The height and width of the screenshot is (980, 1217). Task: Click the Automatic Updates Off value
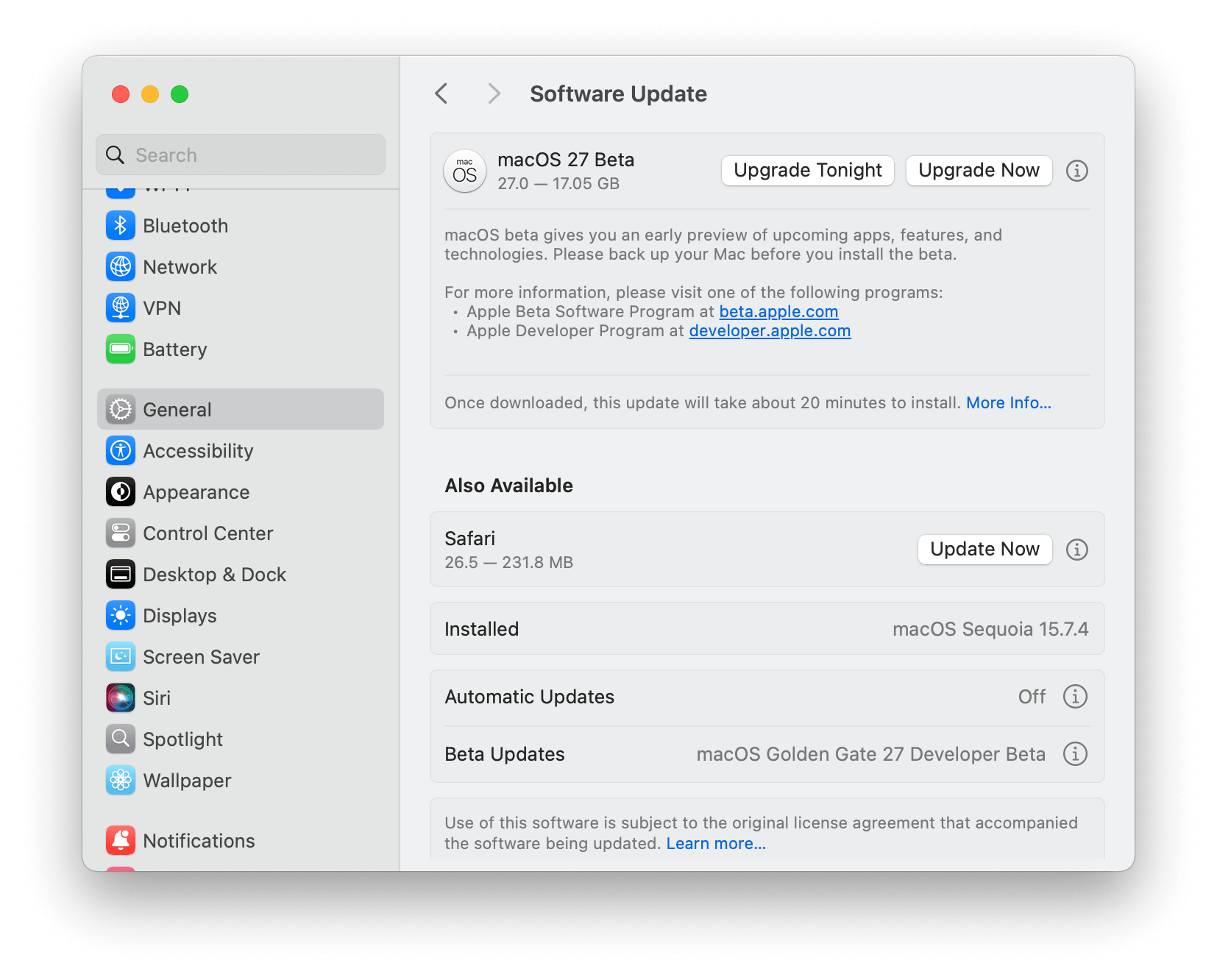tap(1032, 696)
